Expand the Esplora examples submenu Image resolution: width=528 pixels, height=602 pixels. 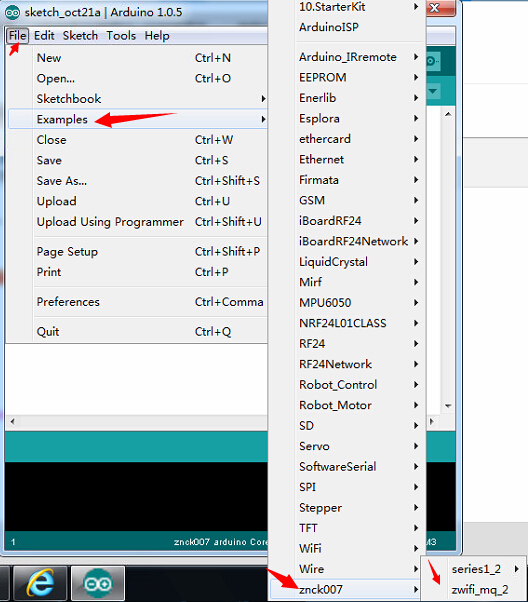[347, 118]
